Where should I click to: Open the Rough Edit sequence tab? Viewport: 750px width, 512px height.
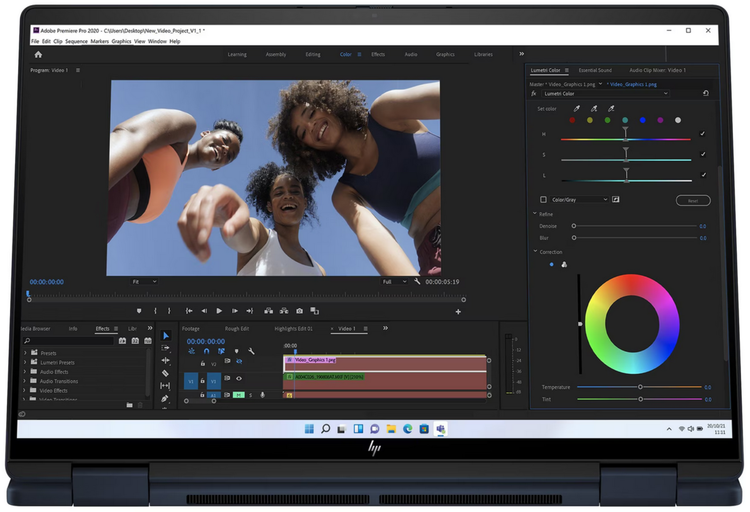pos(237,329)
